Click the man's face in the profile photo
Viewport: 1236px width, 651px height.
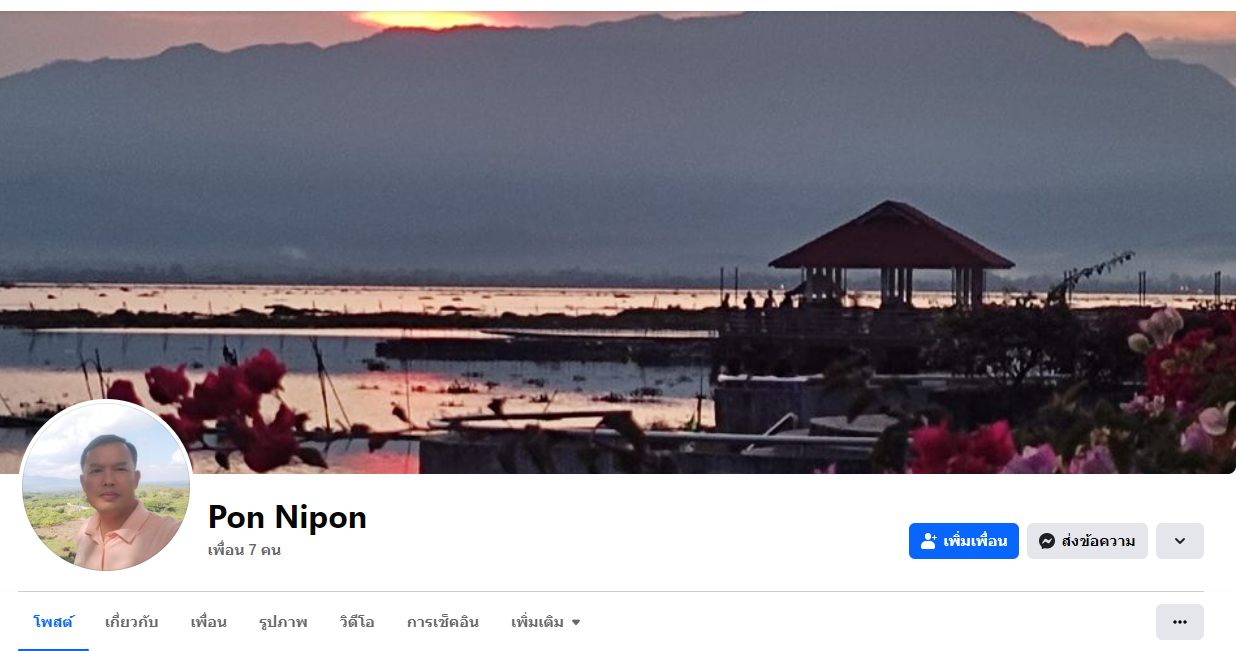tap(109, 473)
